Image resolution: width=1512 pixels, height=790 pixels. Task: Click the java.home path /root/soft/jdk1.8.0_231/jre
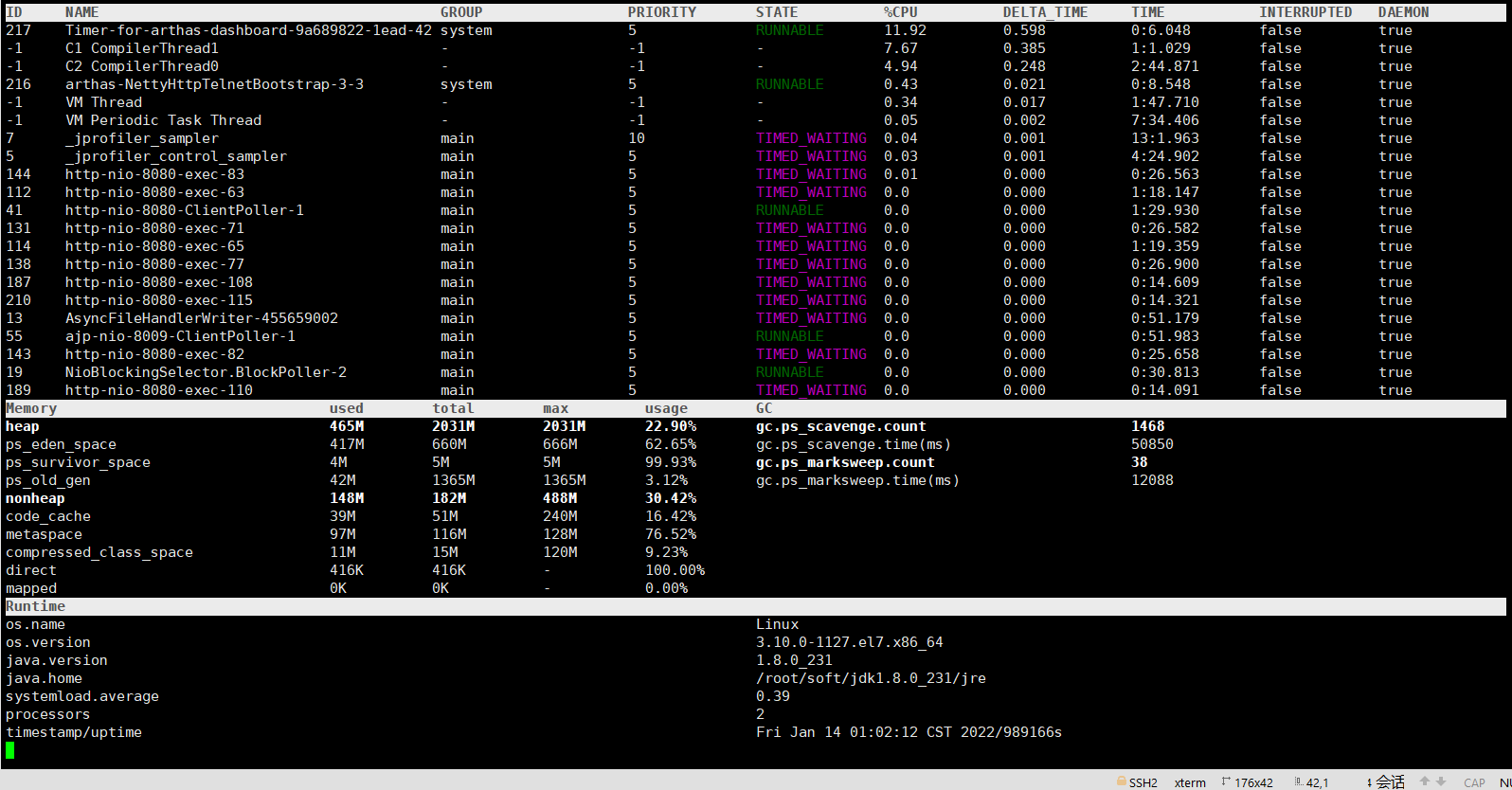[871, 678]
